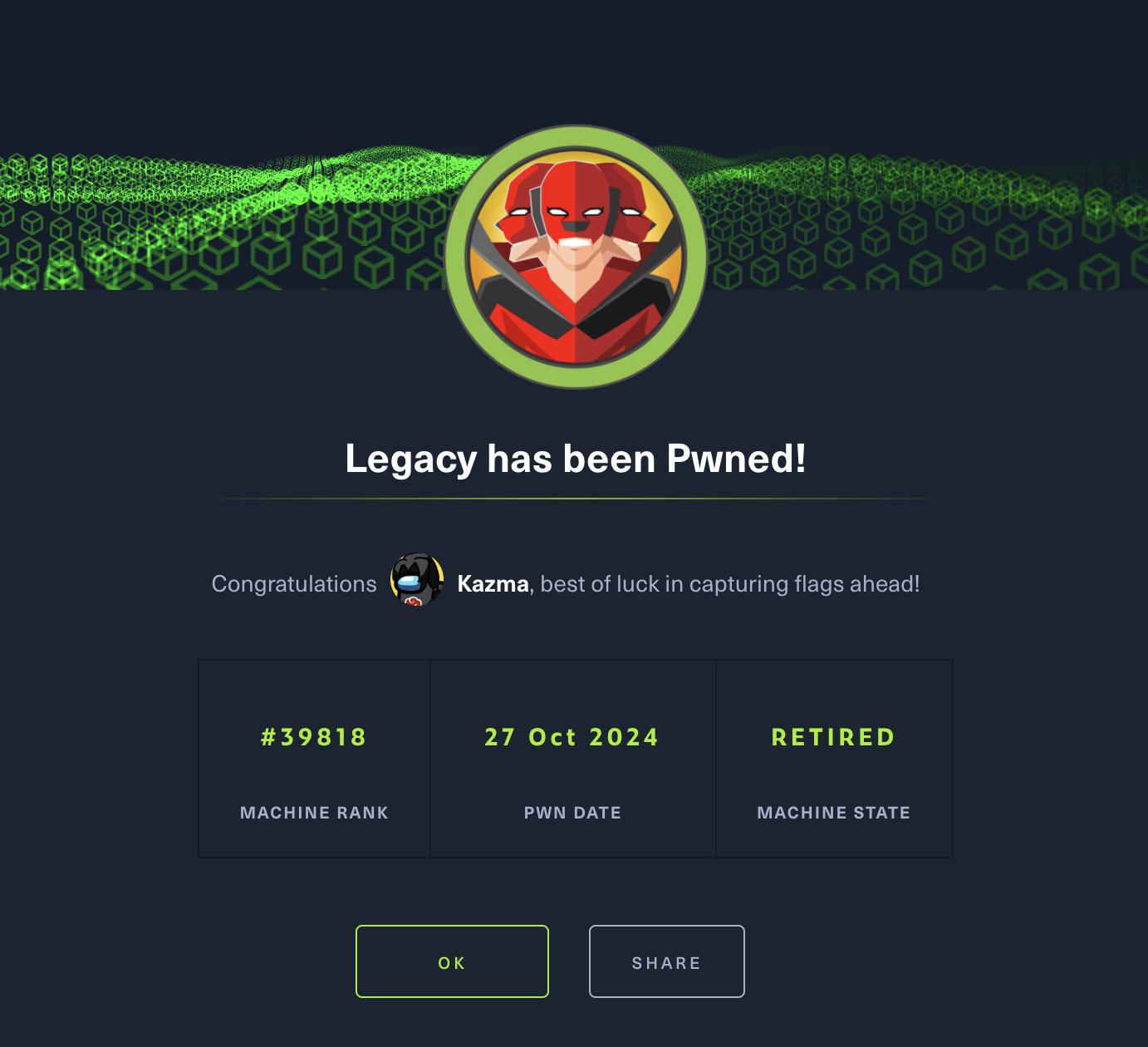Image resolution: width=1148 pixels, height=1047 pixels.
Task: Click the Legacy machine avatar
Action: [x=576, y=257]
